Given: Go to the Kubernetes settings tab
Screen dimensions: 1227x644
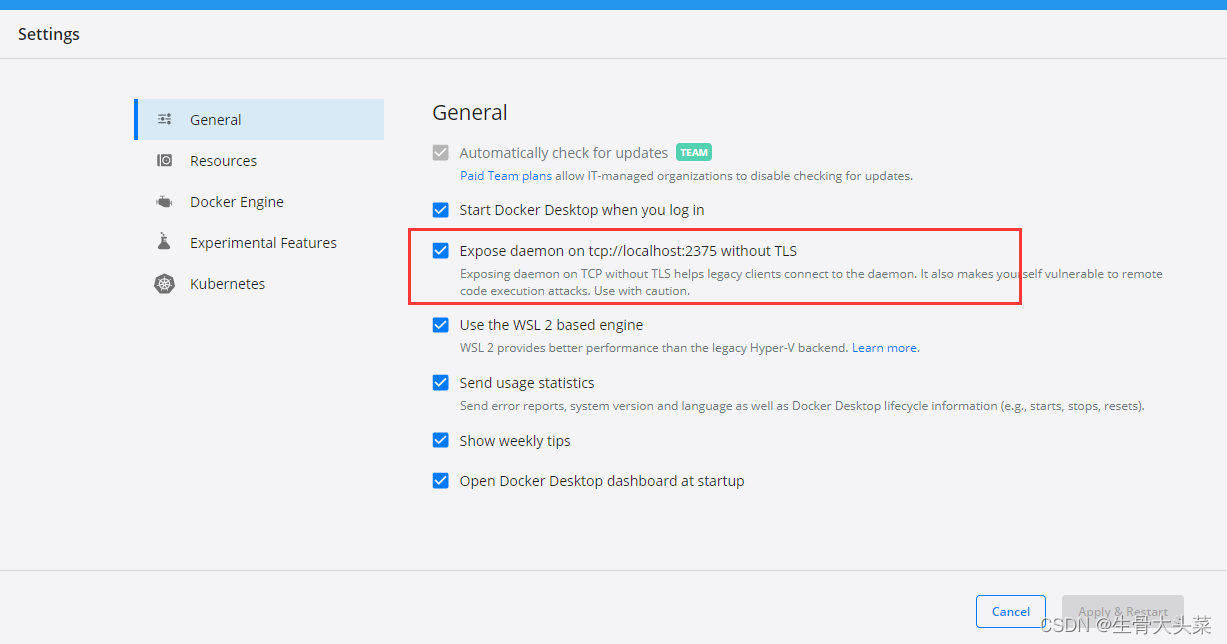Looking at the screenshot, I should tap(227, 284).
